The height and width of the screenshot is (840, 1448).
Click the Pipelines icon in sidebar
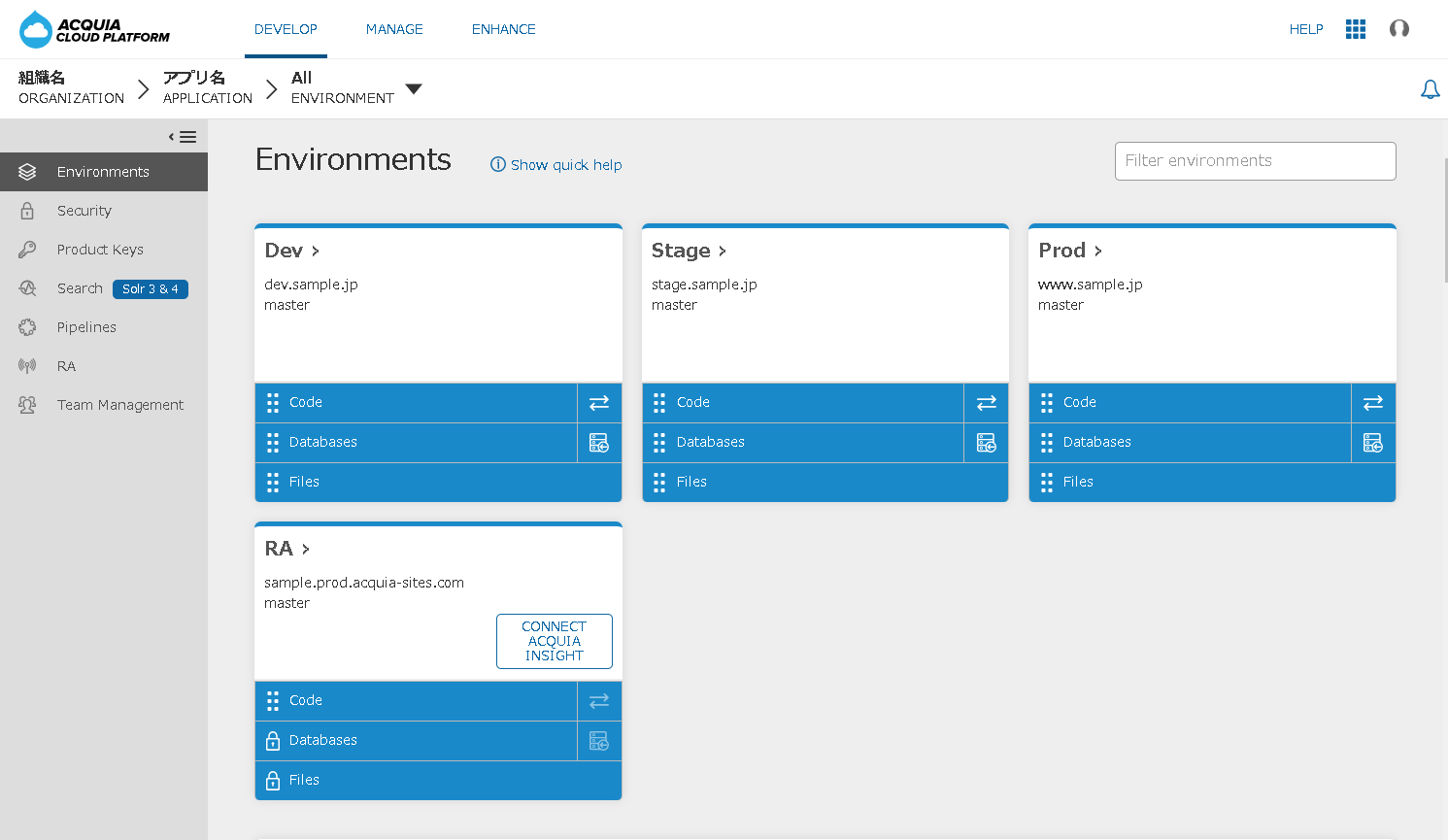pyautogui.click(x=27, y=327)
